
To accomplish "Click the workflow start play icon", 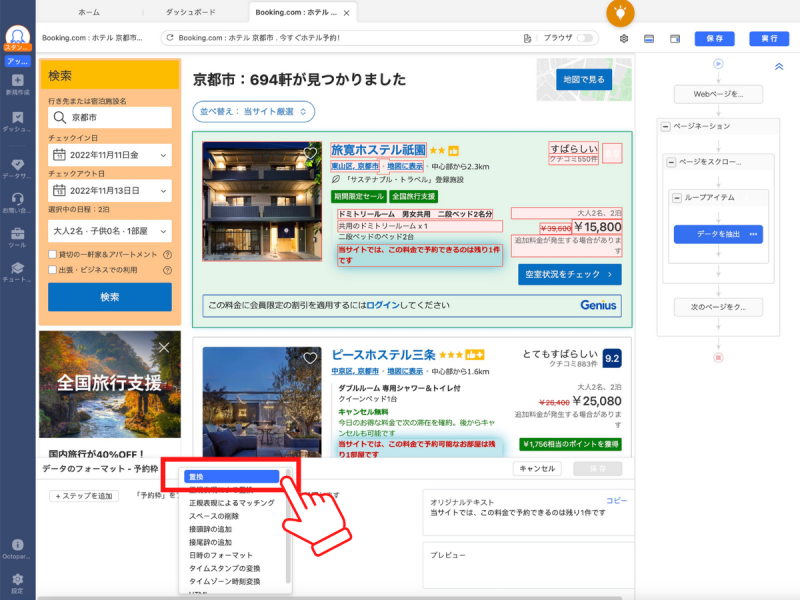I will pyautogui.click(x=718, y=64).
